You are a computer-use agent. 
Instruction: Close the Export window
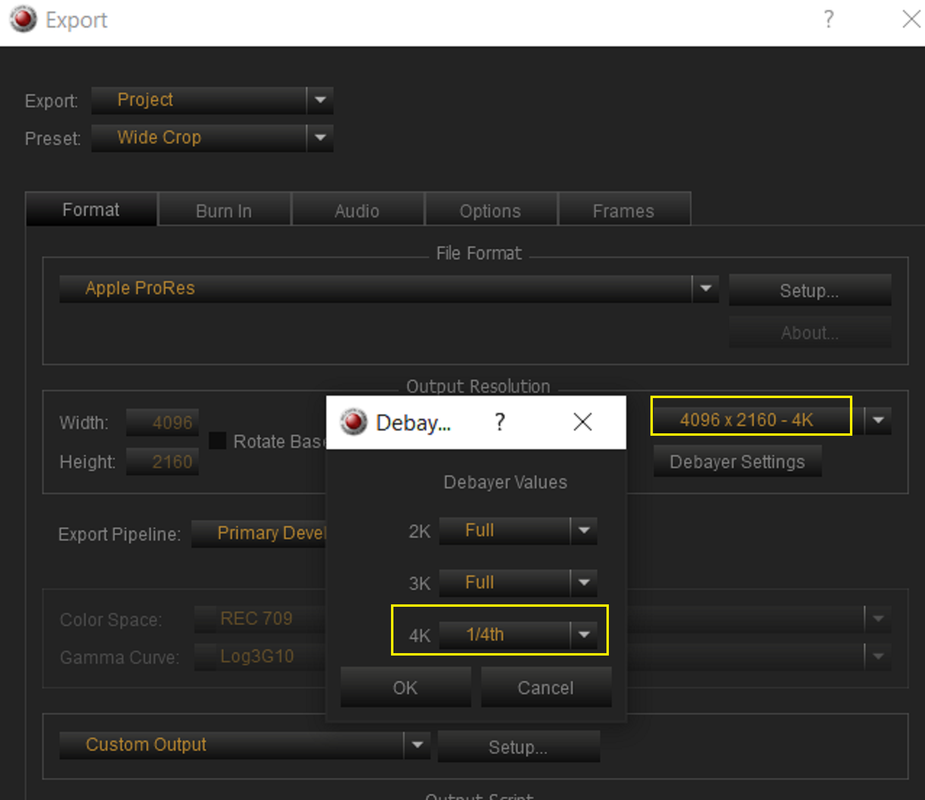point(911,19)
